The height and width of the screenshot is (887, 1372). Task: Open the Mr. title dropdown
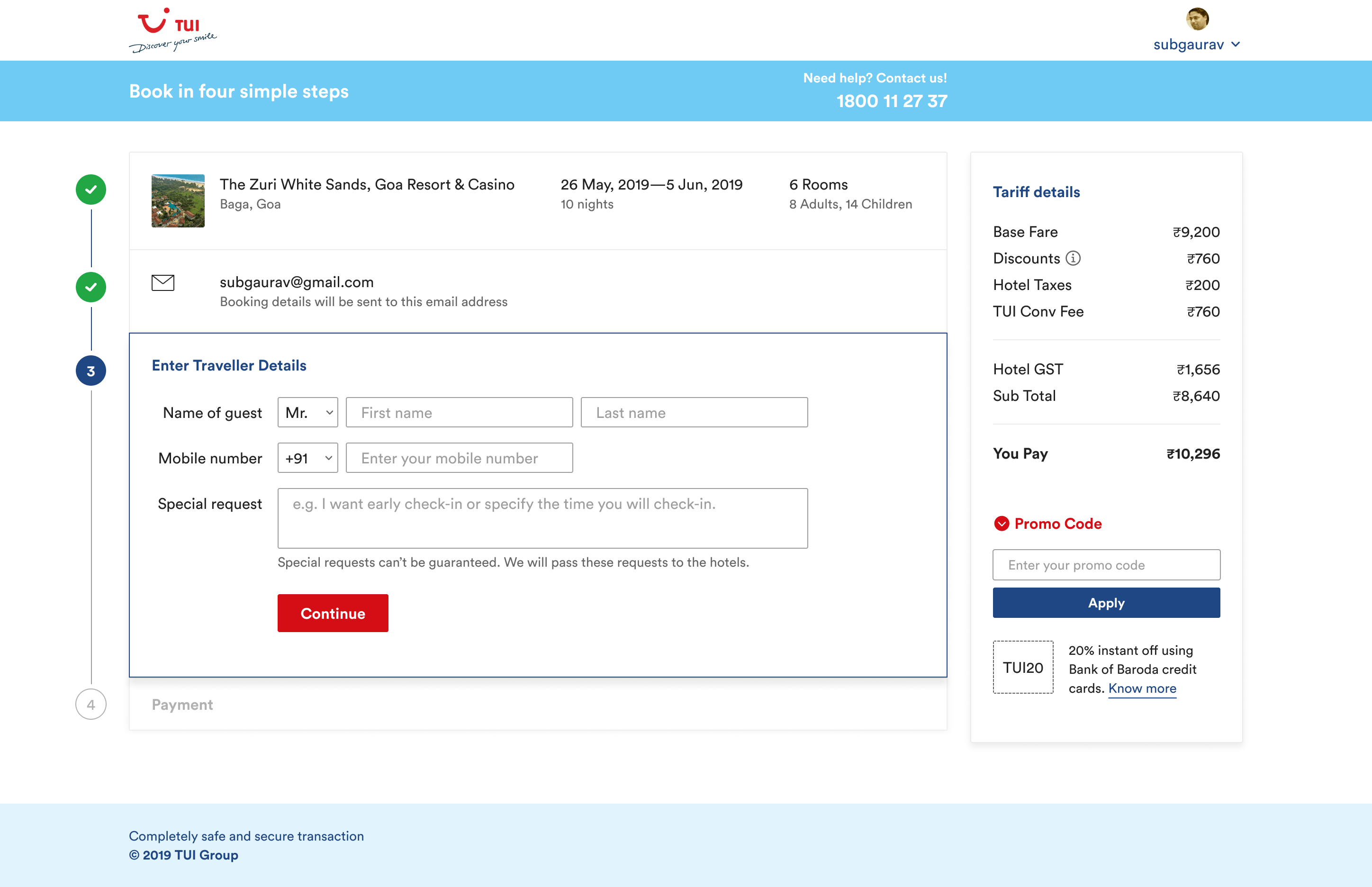[307, 412]
